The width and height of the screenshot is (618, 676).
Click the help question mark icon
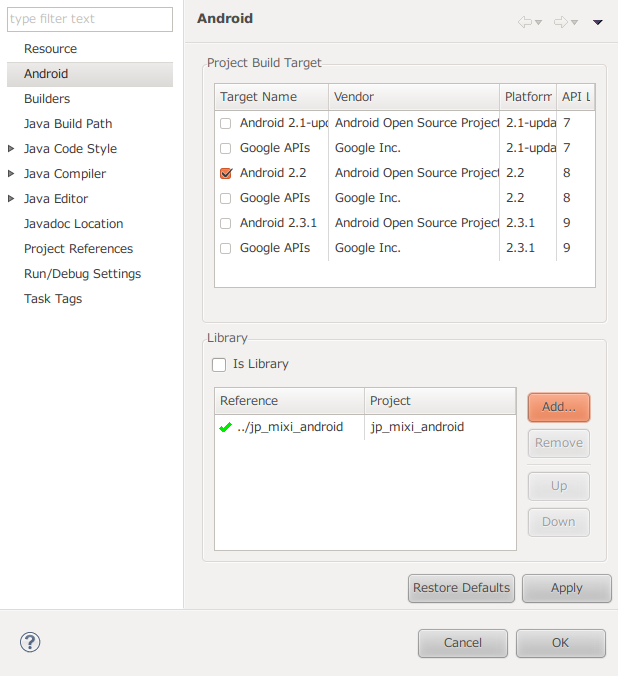coord(30,642)
